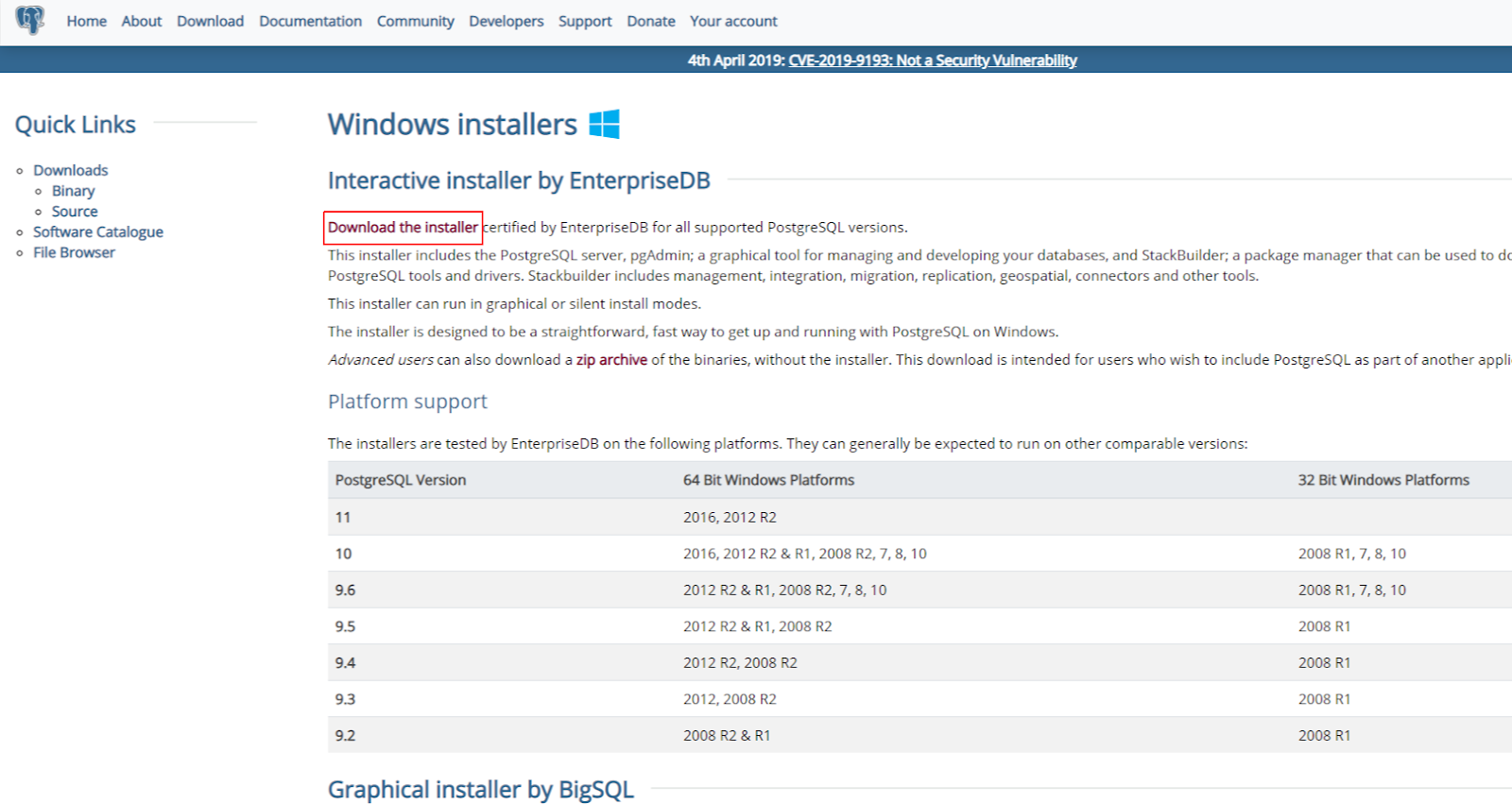This screenshot has width=1512, height=804.
Task: Open the CVE-2019-9193 announcement link
Action: [x=933, y=60]
